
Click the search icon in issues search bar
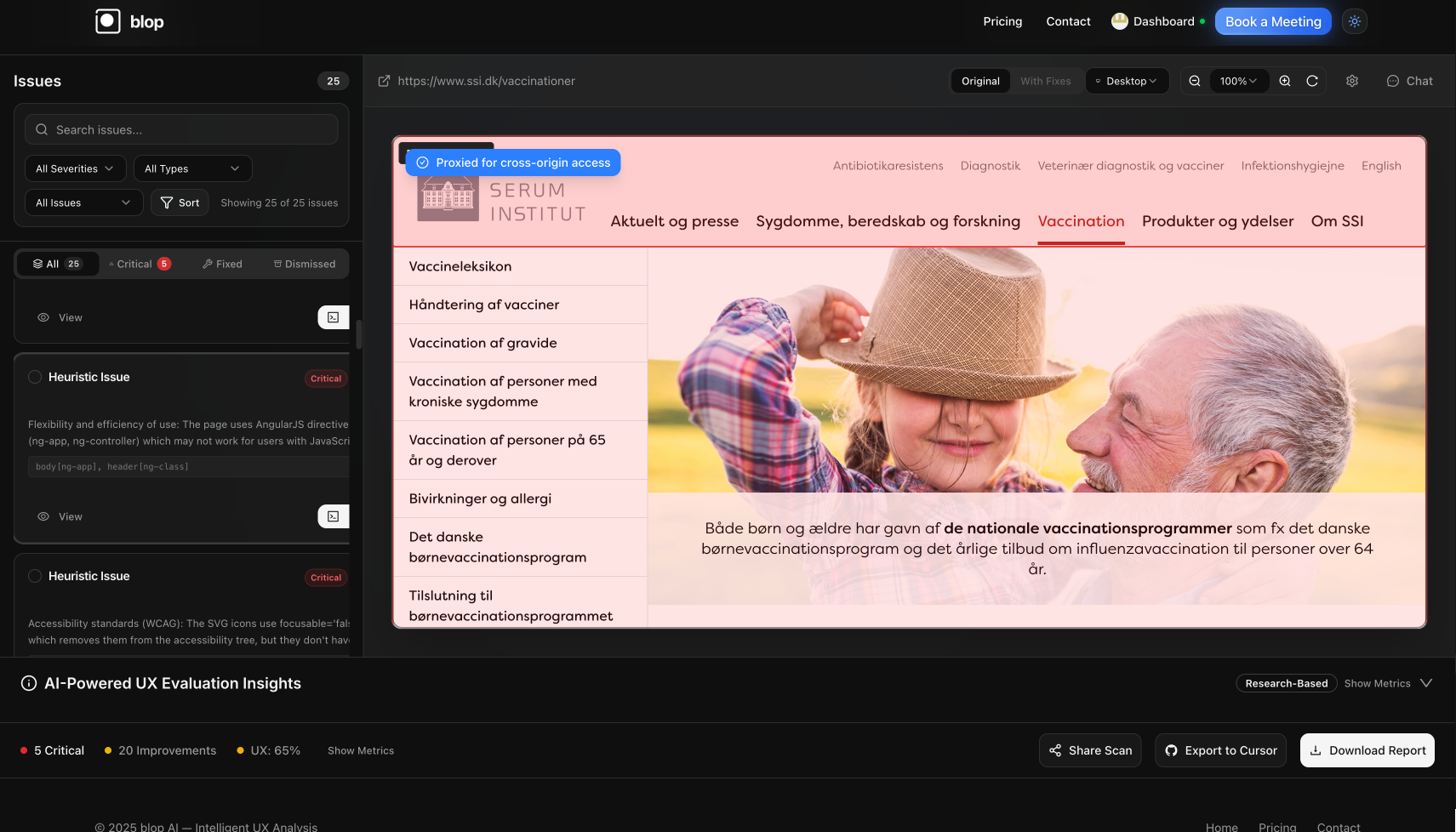click(x=42, y=129)
